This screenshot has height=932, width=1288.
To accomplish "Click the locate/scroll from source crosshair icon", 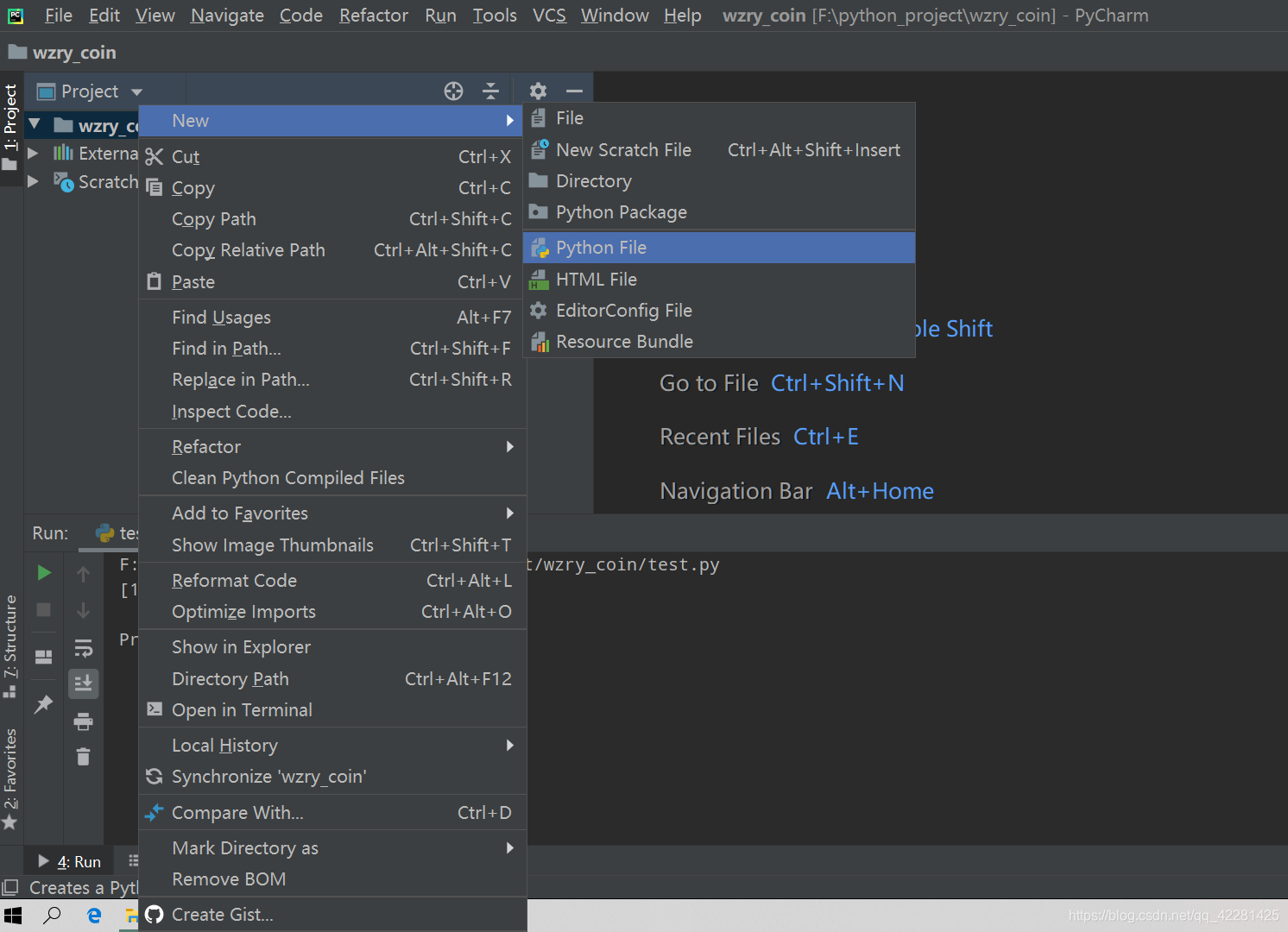I will [x=453, y=91].
